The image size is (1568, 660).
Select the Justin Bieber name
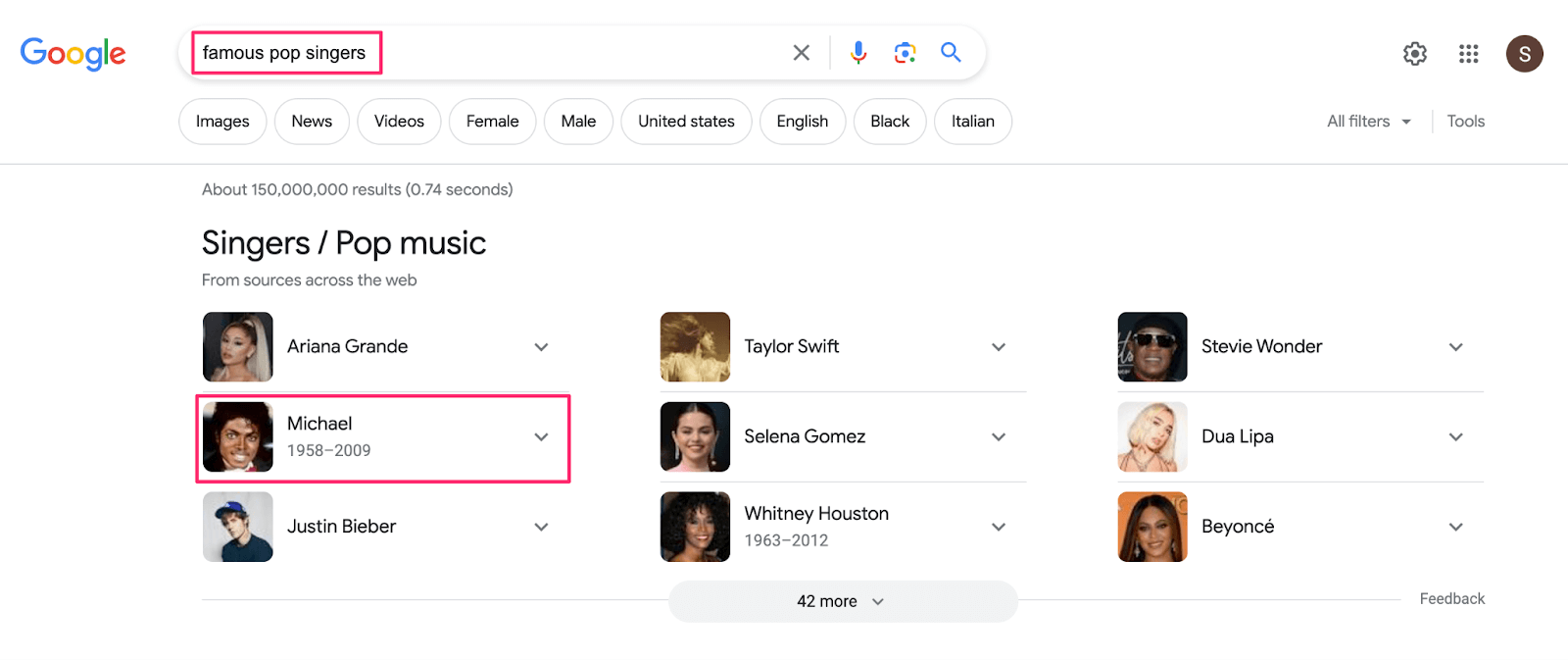point(341,527)
